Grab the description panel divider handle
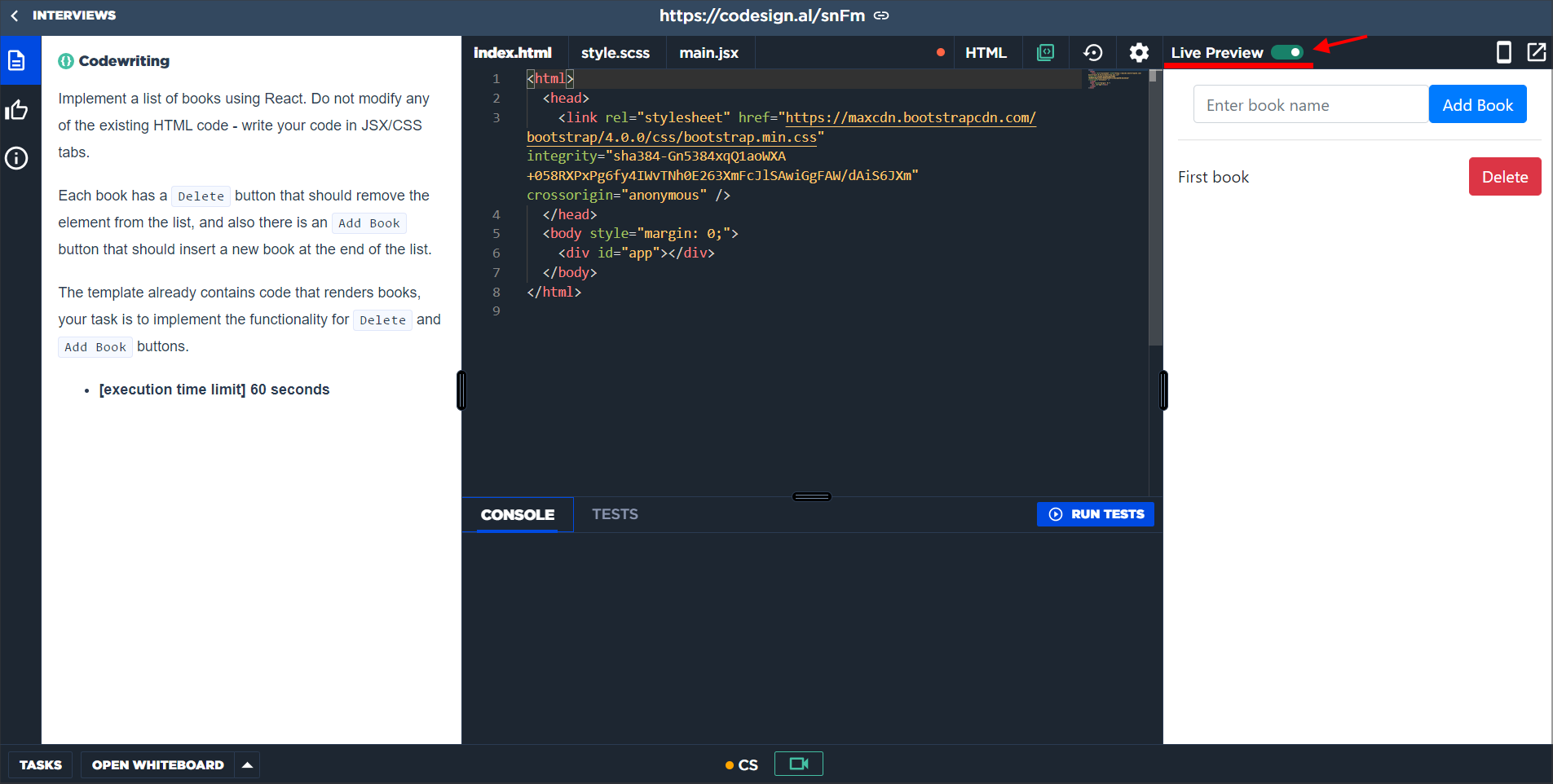Viewport: 1553px width, 784px height. tap(461, 390)
